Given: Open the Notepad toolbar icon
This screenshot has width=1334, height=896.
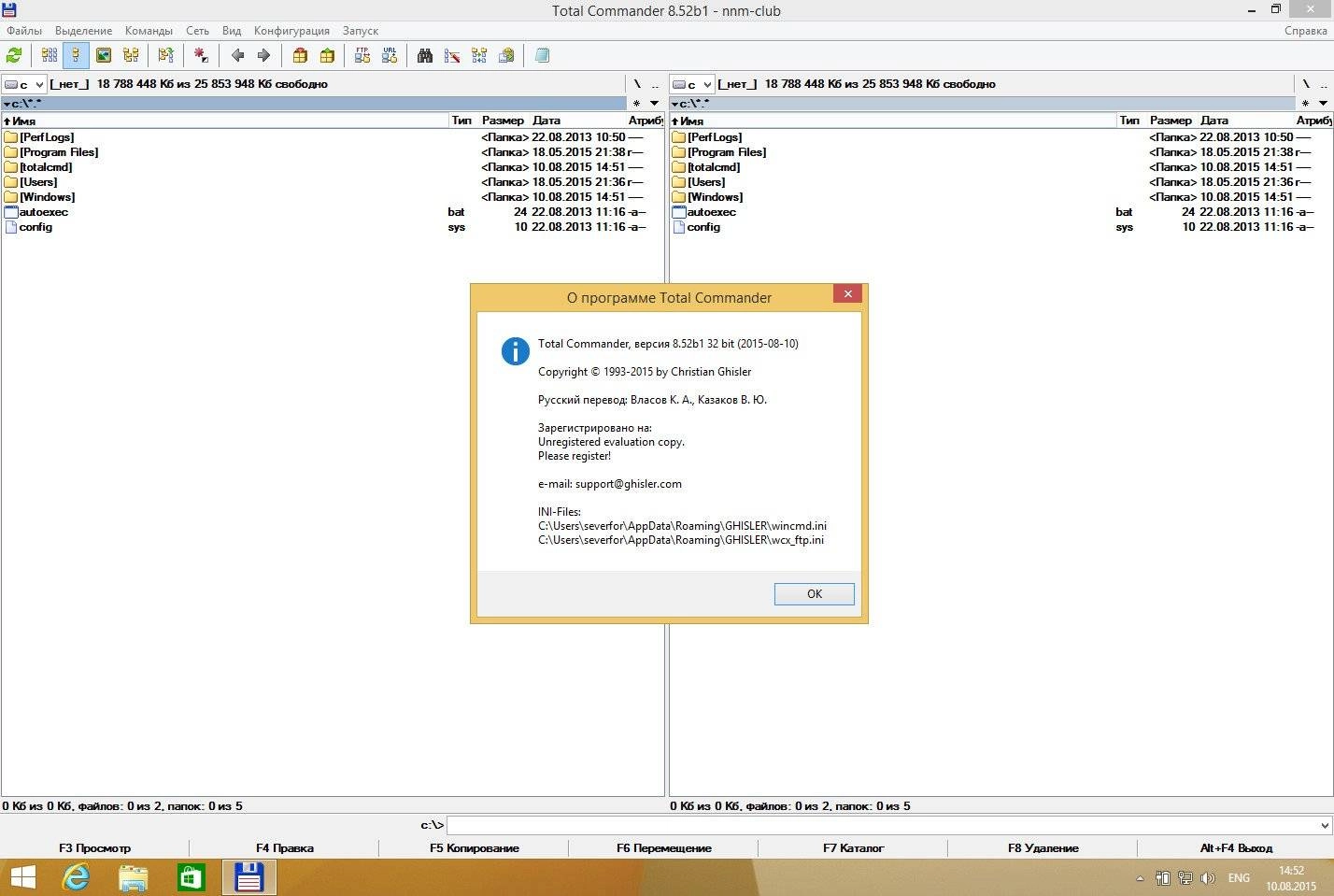Looking at the screenshot, I should pos(542,56).
